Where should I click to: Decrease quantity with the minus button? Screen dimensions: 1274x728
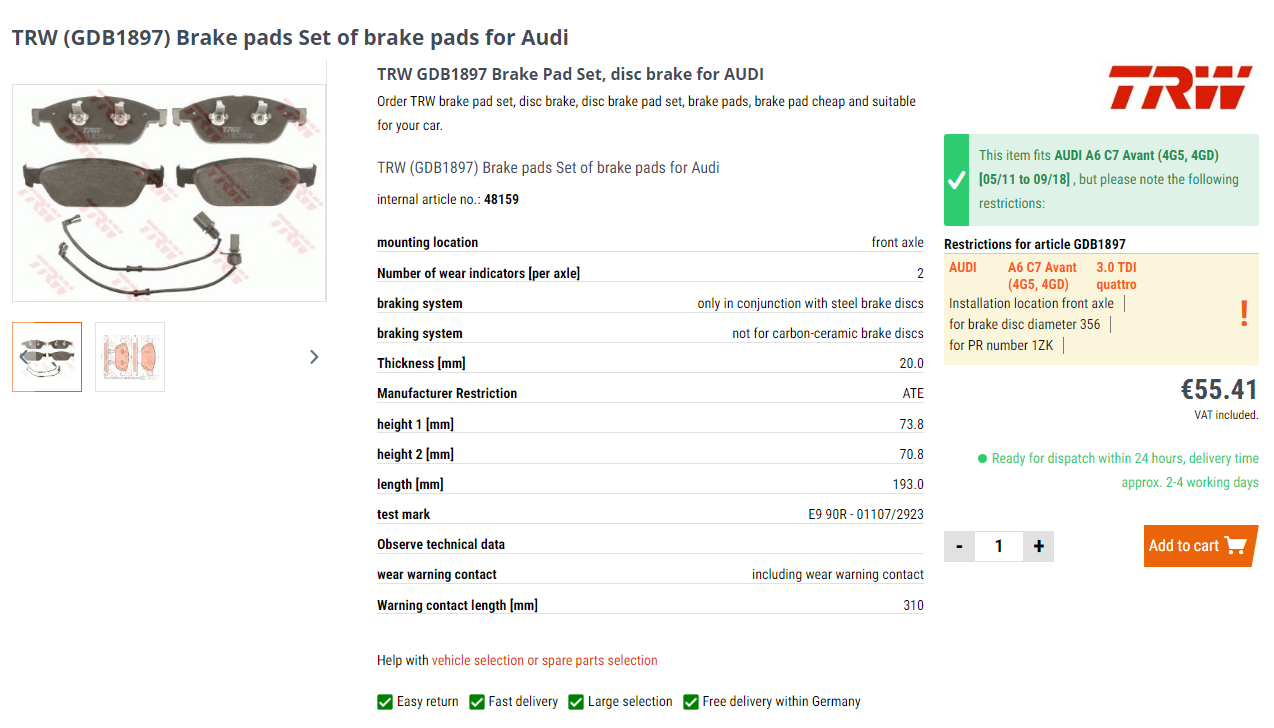pos(959,546)
